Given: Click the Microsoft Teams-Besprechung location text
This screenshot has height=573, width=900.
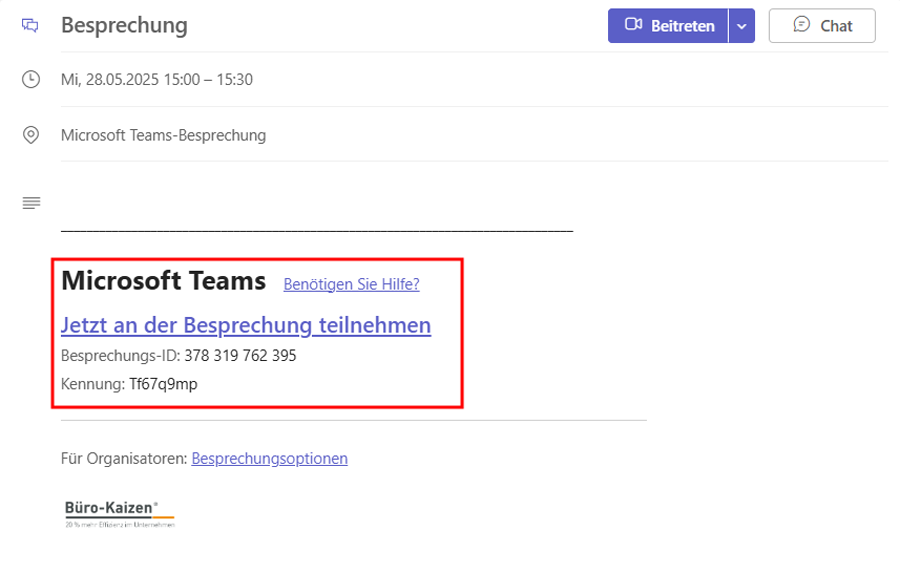Looking at the screenshot, I should pyautogui.click(x=164, y=135).
